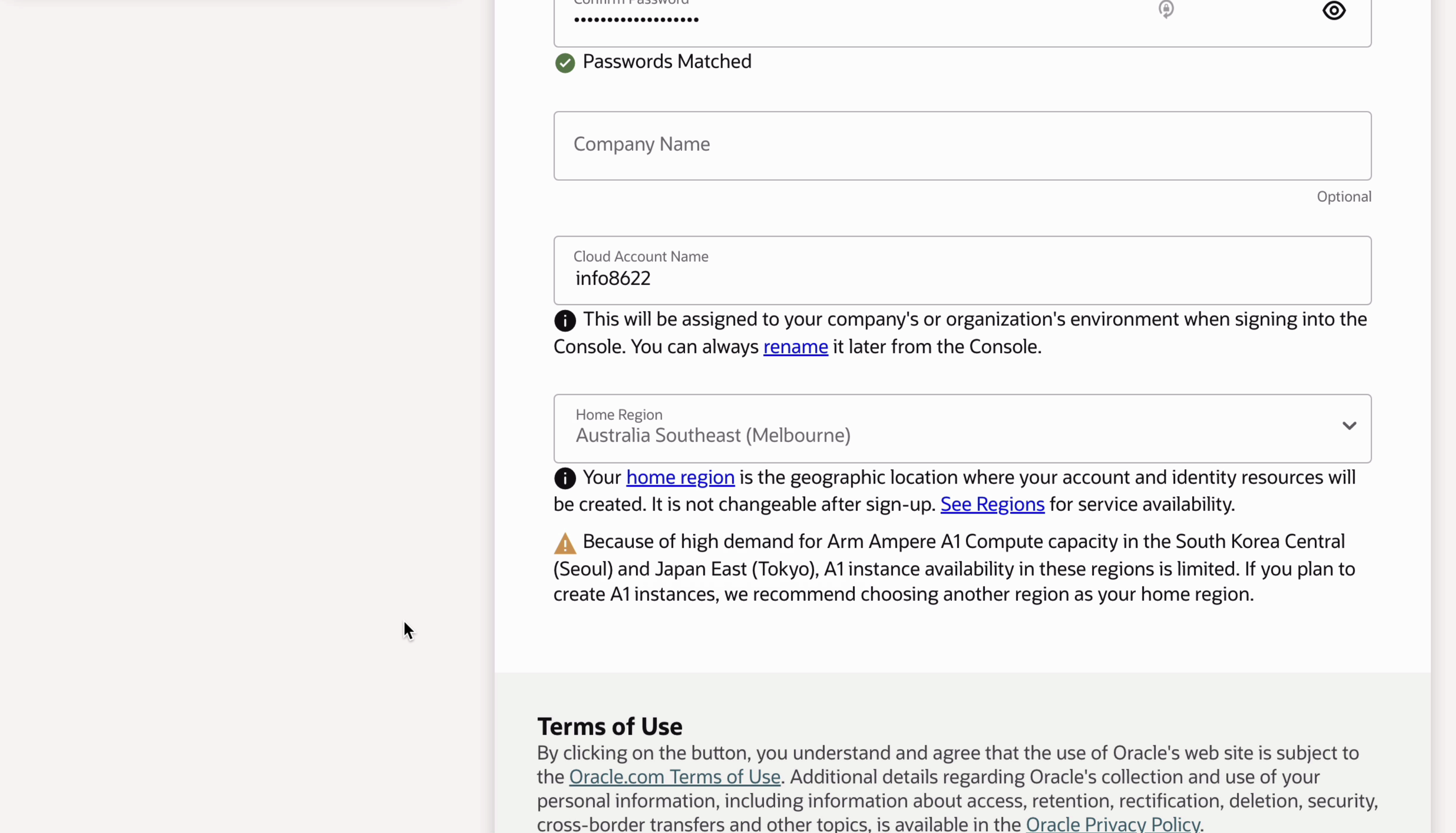Click the "Optional" label under Company Name
1456x833 pixels.
[x=1343, y=197]
